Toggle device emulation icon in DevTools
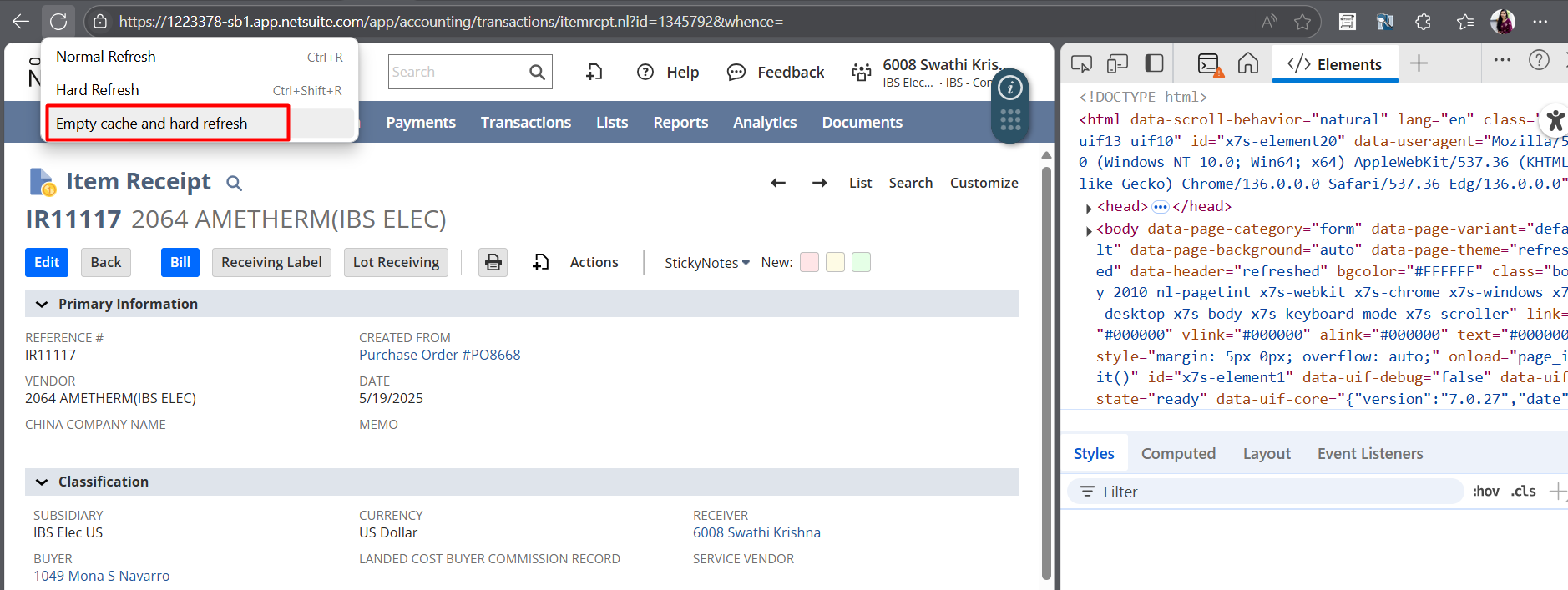Image resolution: width=1568 pixels, height=590 pixels. (1117, 63)
